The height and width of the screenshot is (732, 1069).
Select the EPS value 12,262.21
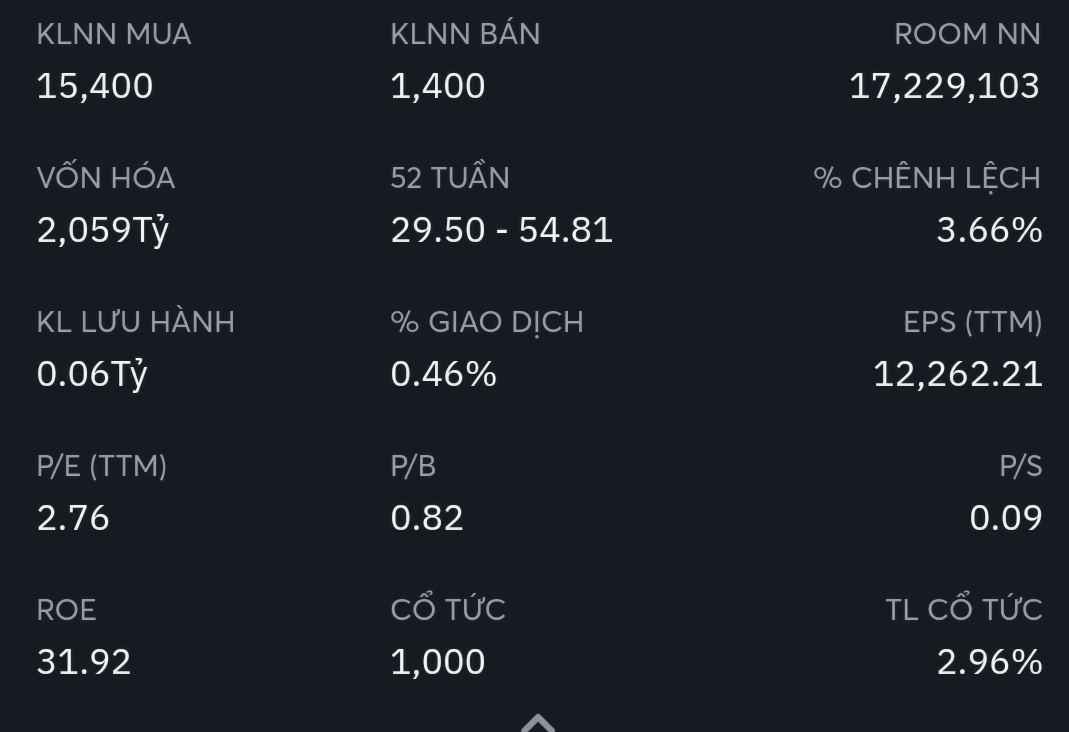957,374
